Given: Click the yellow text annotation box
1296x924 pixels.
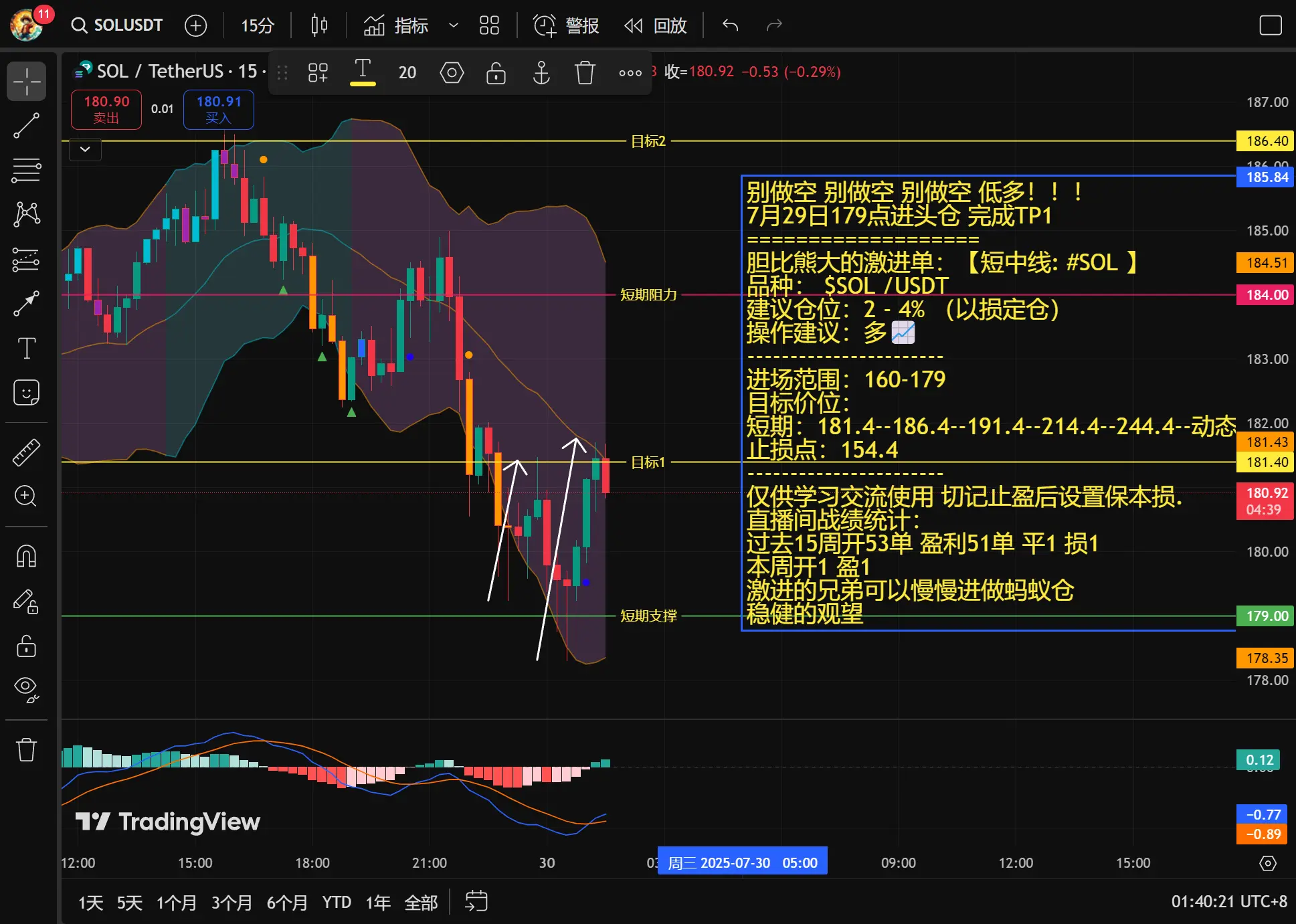Looking at the screenshot, I should pos(988,403).
